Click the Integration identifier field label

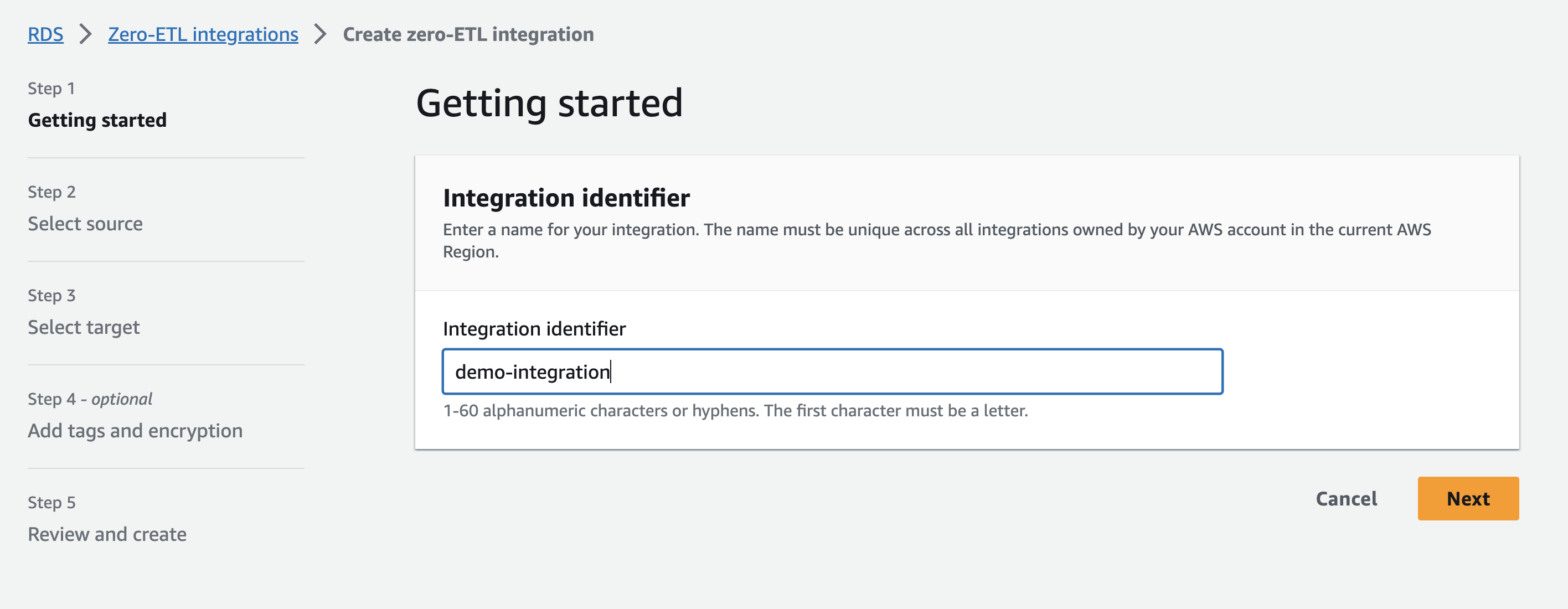[533, 328]
